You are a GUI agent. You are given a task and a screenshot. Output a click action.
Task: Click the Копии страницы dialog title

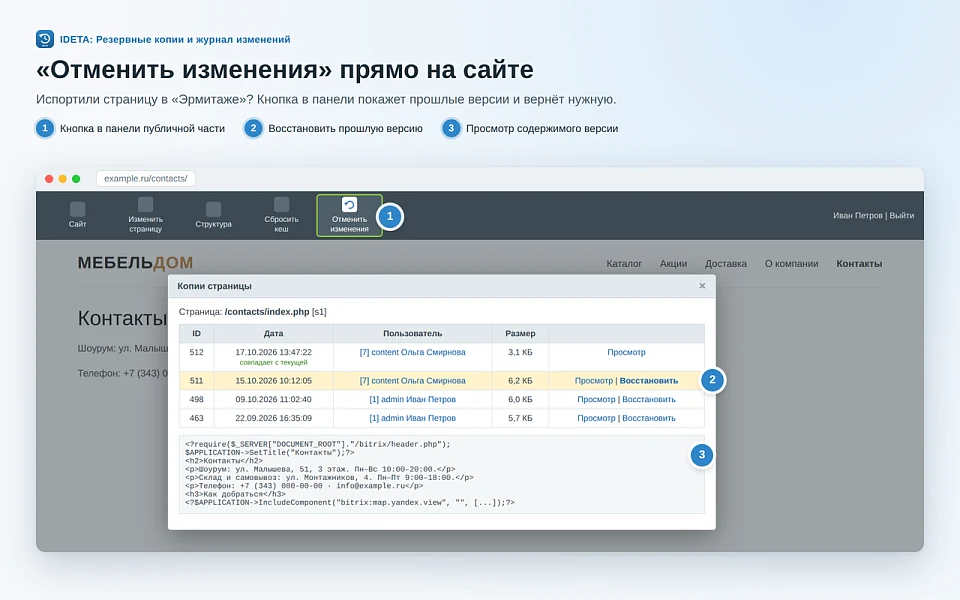(214, 286)
